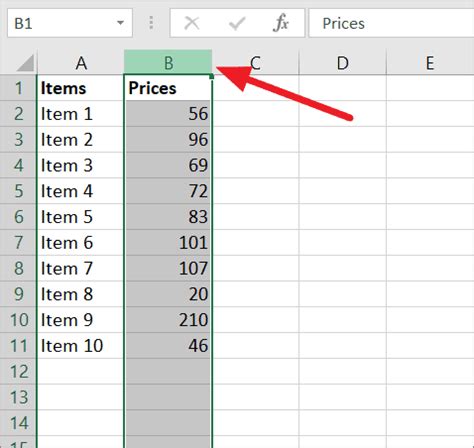Select row 10 header
Image resolution: width=474 pixels, height=448 pixels.
pos(18,320)
